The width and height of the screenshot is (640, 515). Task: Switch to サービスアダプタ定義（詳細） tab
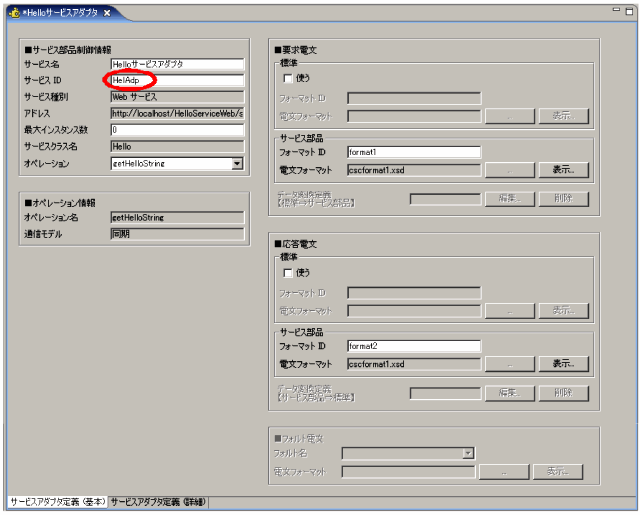158,502
